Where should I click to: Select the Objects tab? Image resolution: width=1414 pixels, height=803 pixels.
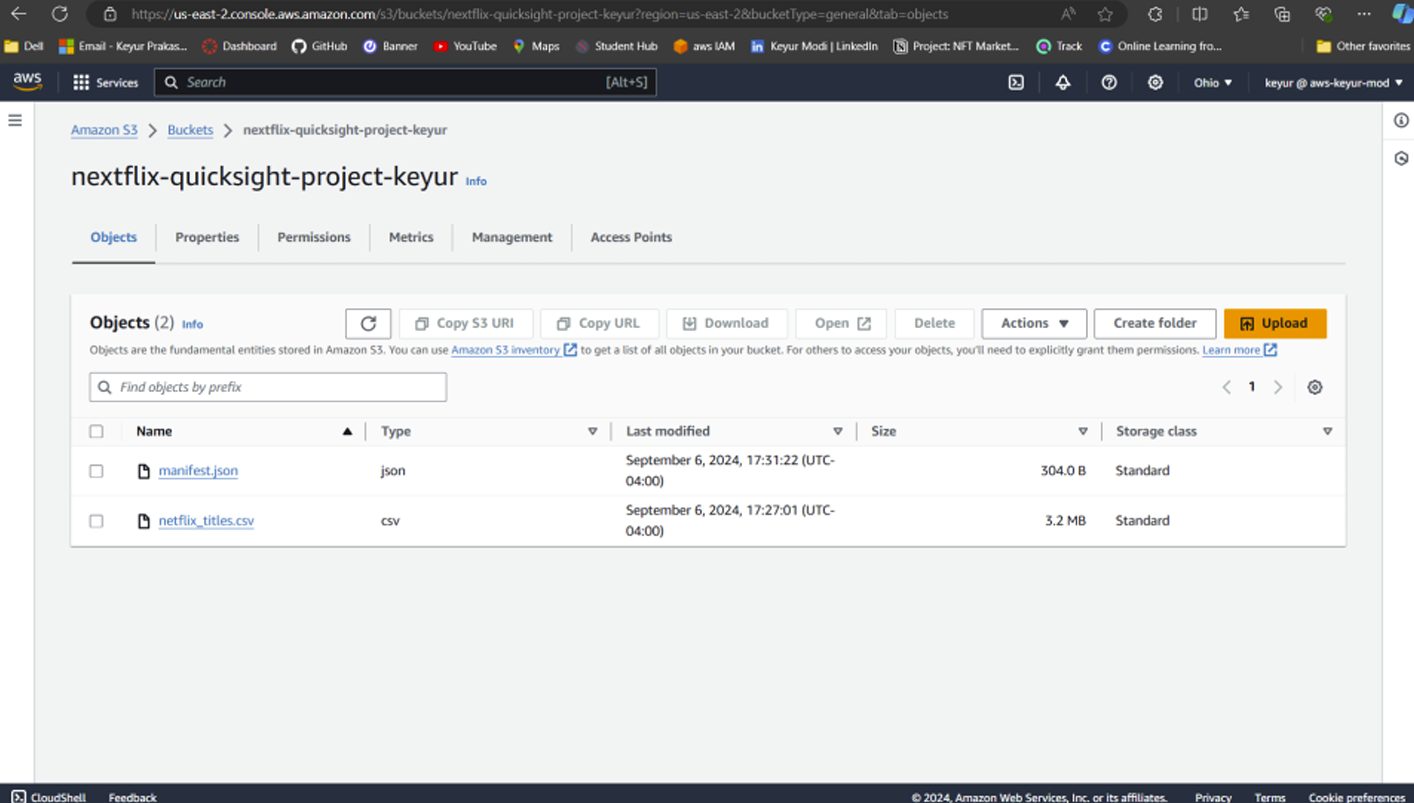[x=114, y=237]
